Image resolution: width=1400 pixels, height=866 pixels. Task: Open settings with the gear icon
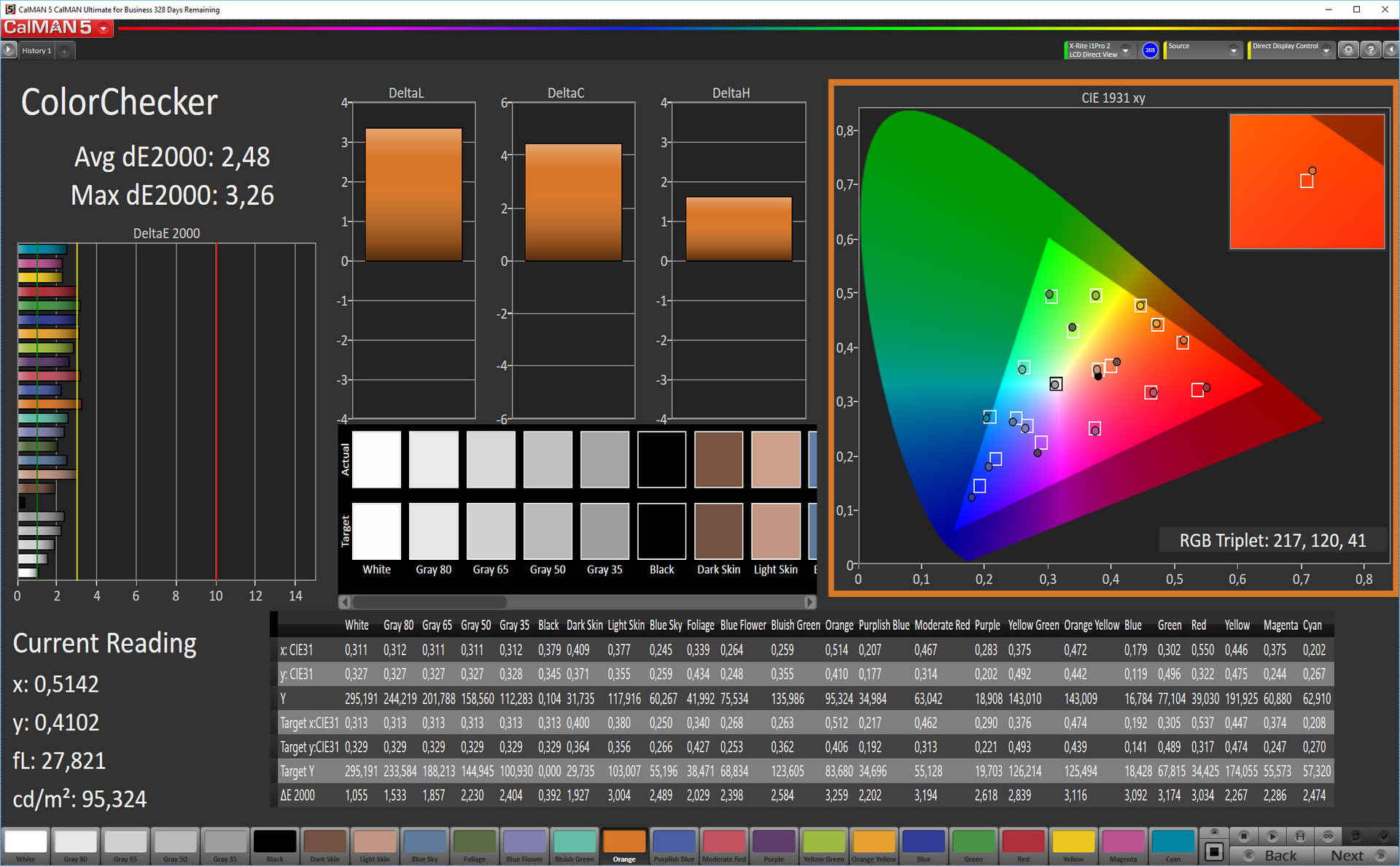tap(1348, 50)
